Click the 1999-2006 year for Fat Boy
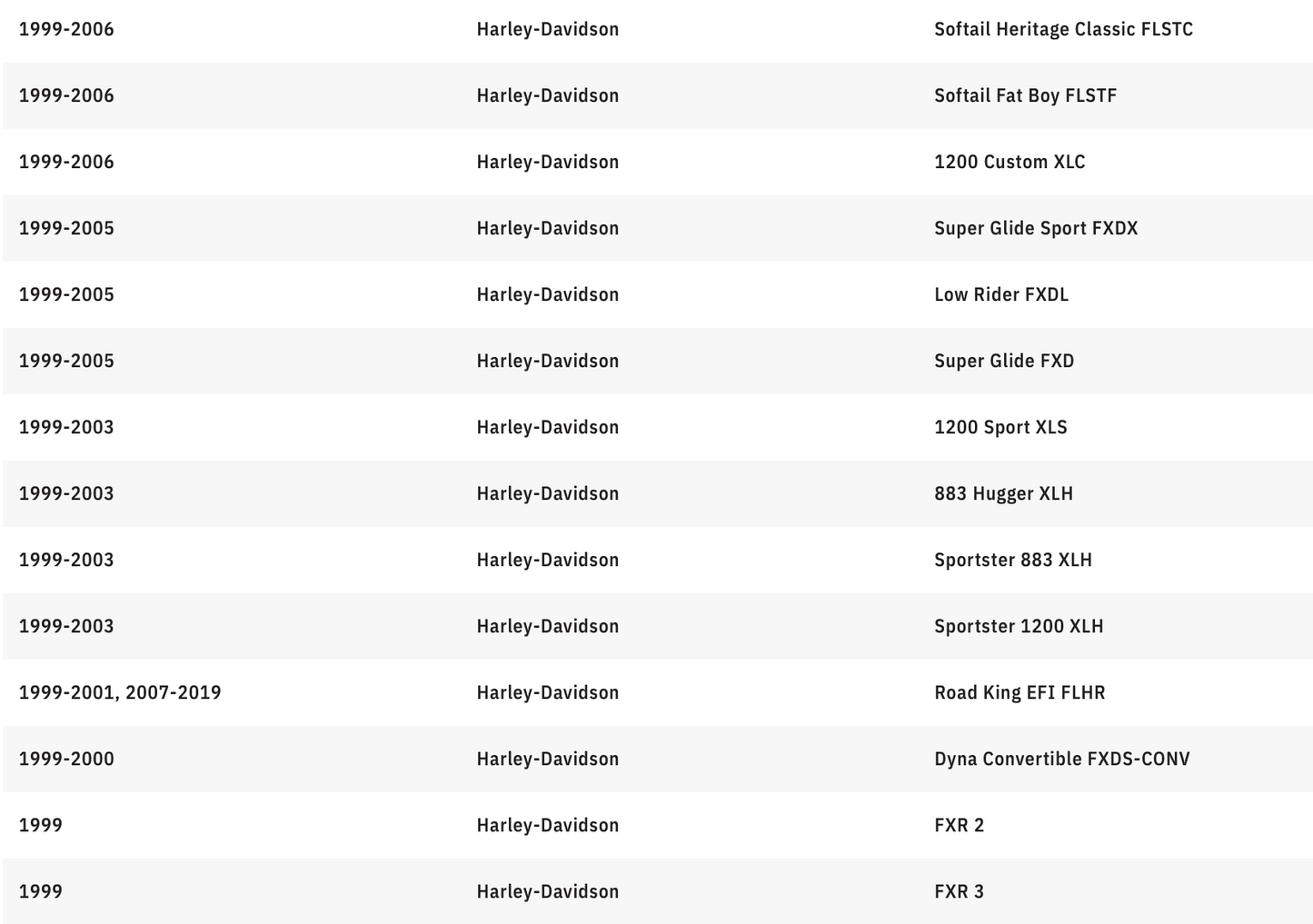The width and height of the screenshot is (1313, 924). (66, 95)
